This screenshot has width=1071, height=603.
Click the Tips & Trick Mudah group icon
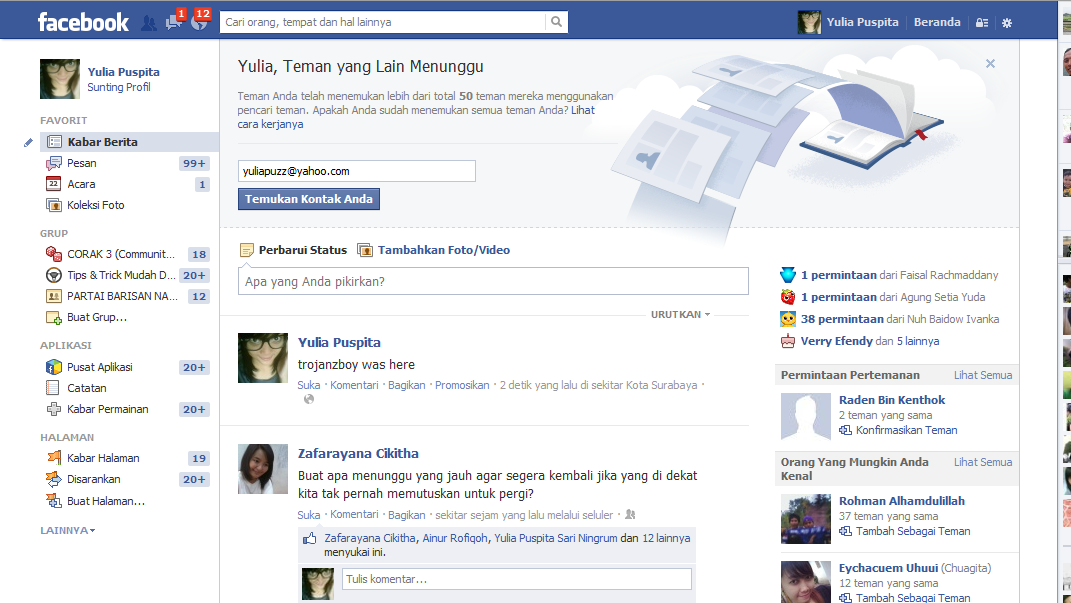[53, 275]
